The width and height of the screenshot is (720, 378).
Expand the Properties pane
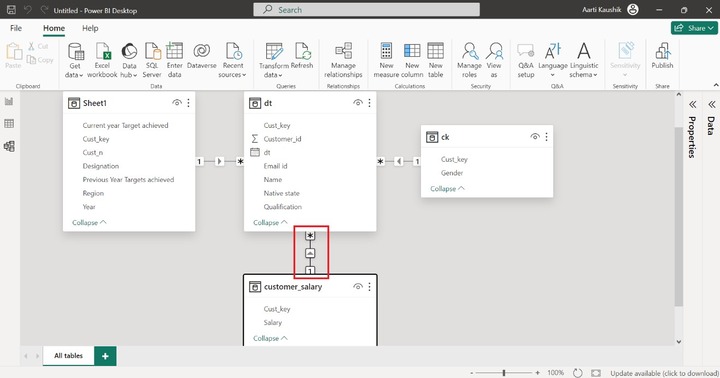[692, 105]
